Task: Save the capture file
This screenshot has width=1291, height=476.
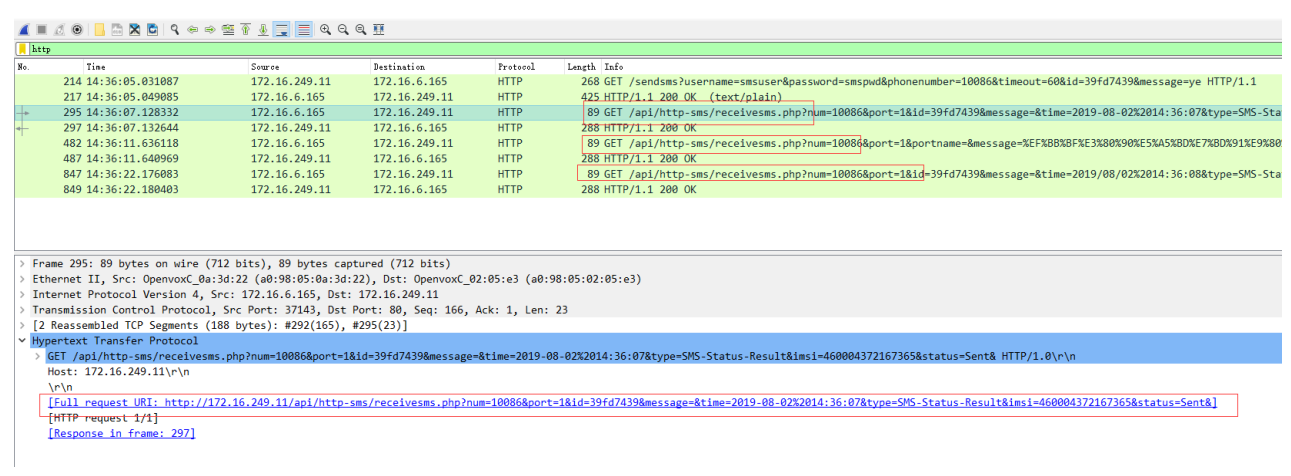Action: (117, 30)
